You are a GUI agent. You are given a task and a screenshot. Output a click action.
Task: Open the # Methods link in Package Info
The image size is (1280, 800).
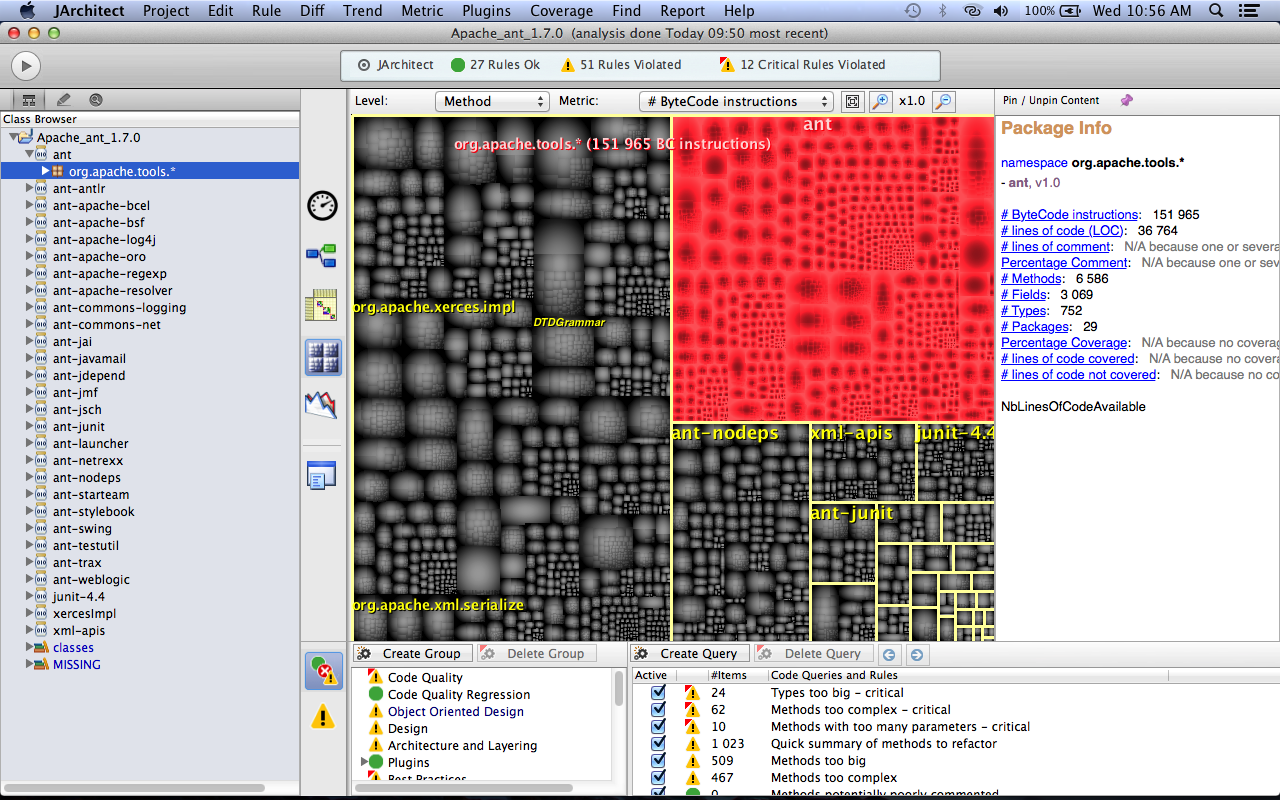(1031, 279)
